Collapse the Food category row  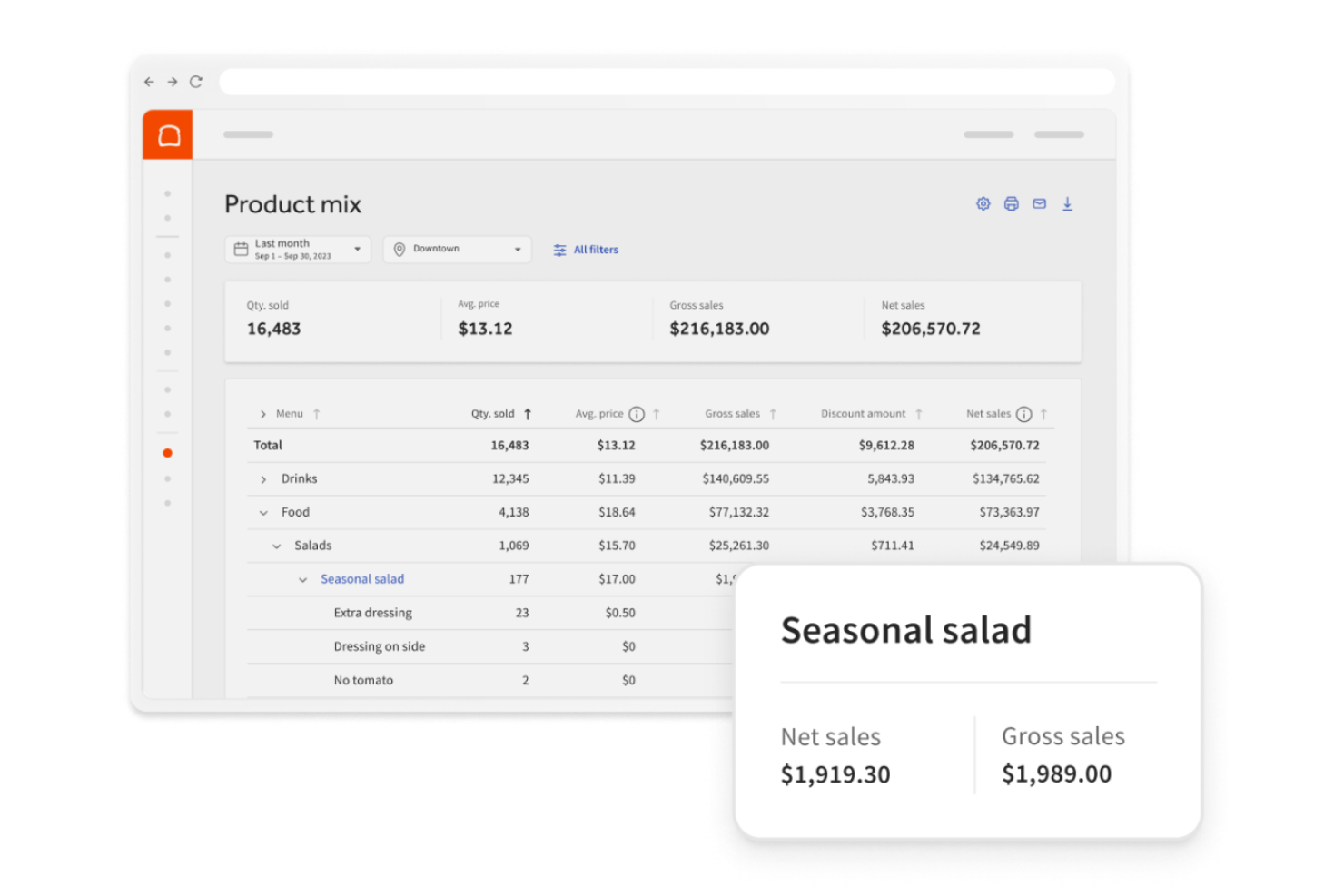[263, 512]
